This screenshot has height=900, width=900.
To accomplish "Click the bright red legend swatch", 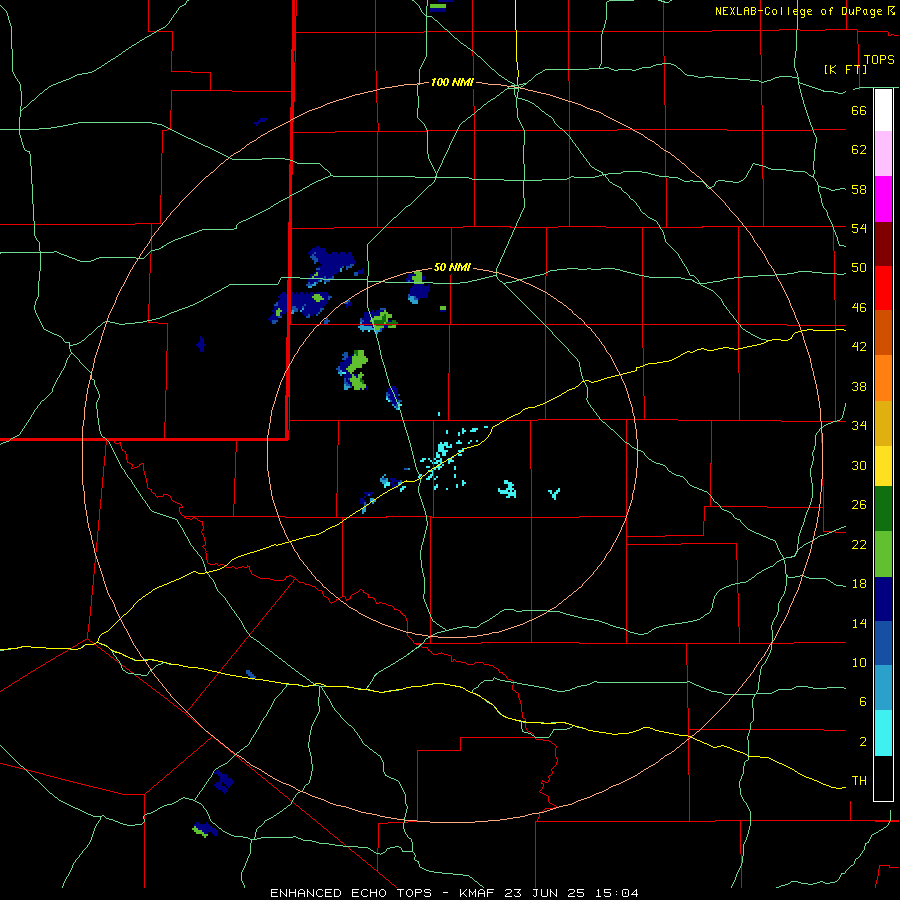I will 883,288.
